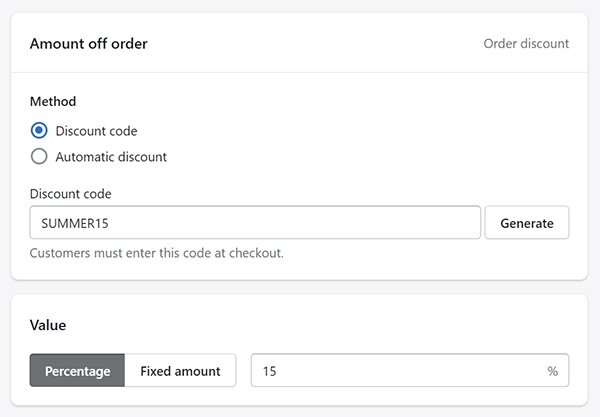Screen dimensions: 600x417
Task: Click the percent sign suffix in value field
Action: pyautogui.click(x=552, y=371)
